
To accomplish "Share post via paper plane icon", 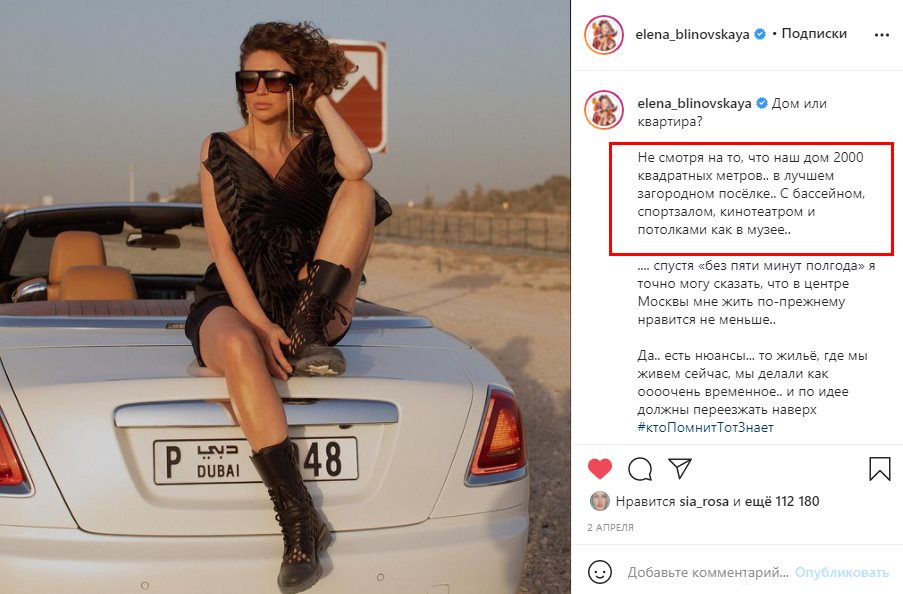I will 680,468.
